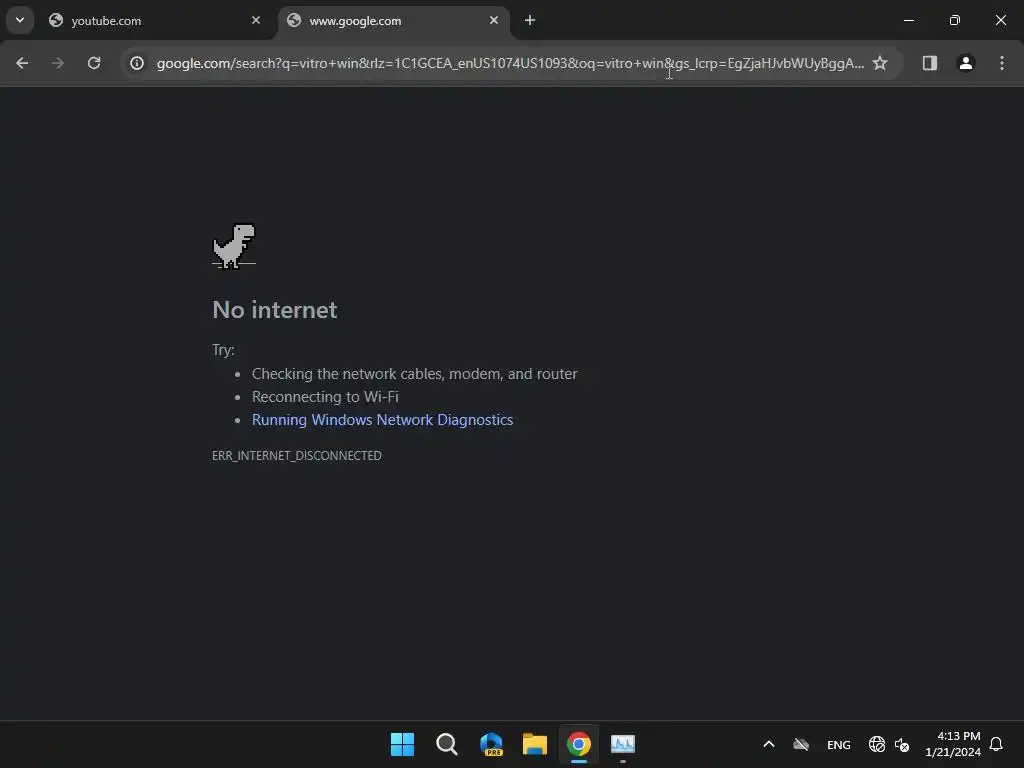Open Windows taskbar search

coord(447,744)
